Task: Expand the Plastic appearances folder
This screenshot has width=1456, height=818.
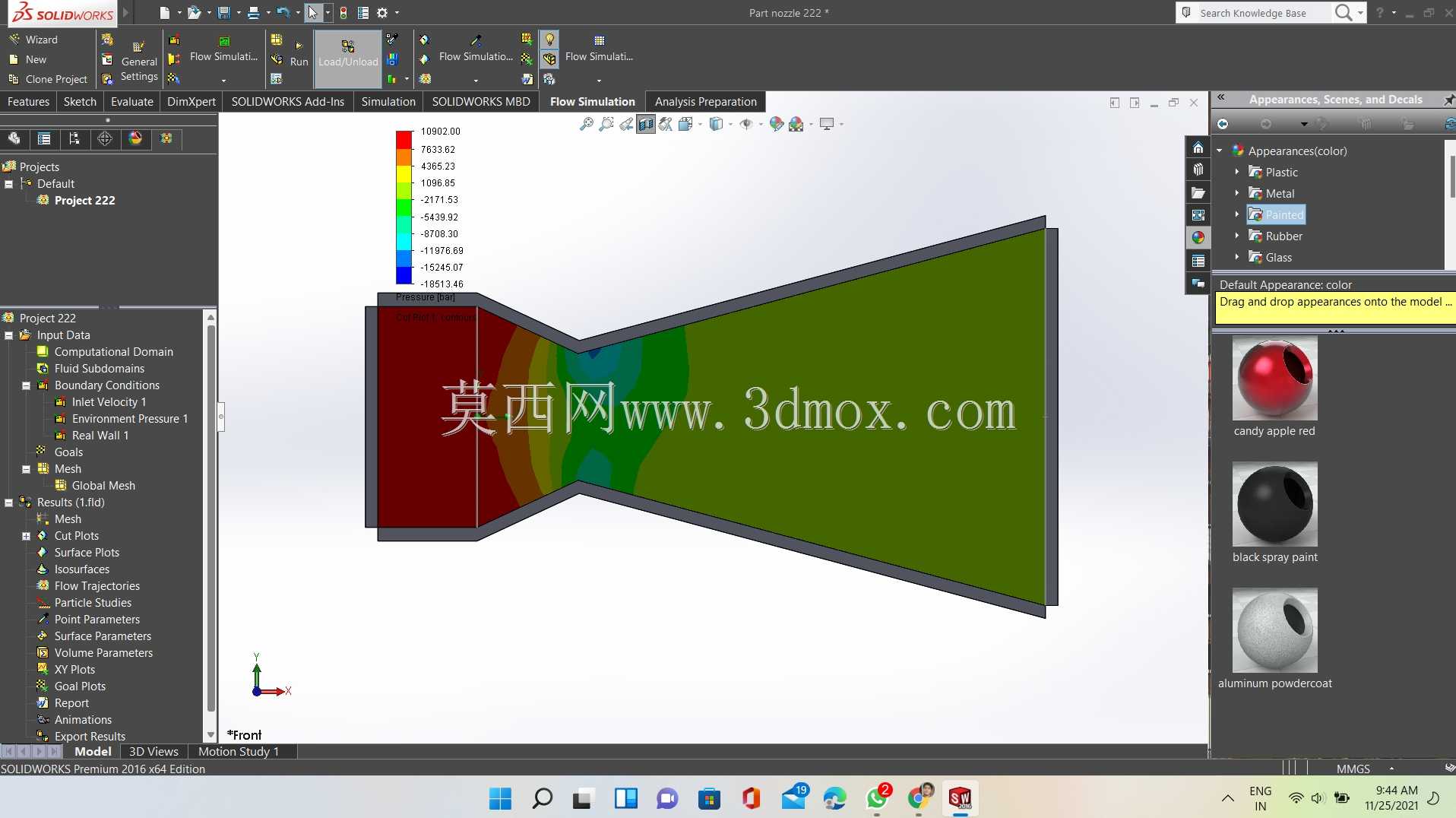Action: [1237, 172]
